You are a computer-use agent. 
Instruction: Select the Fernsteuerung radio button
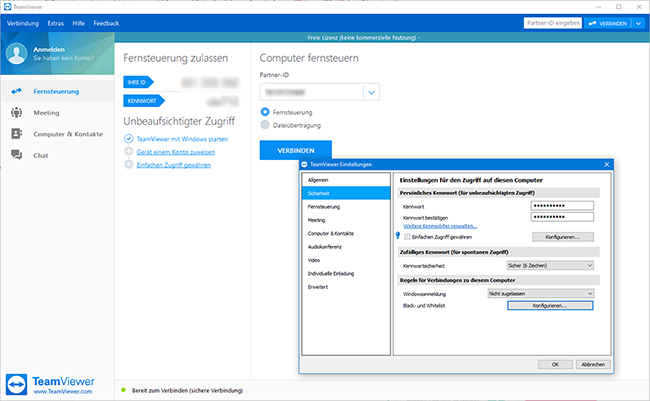tap(265, 112)
